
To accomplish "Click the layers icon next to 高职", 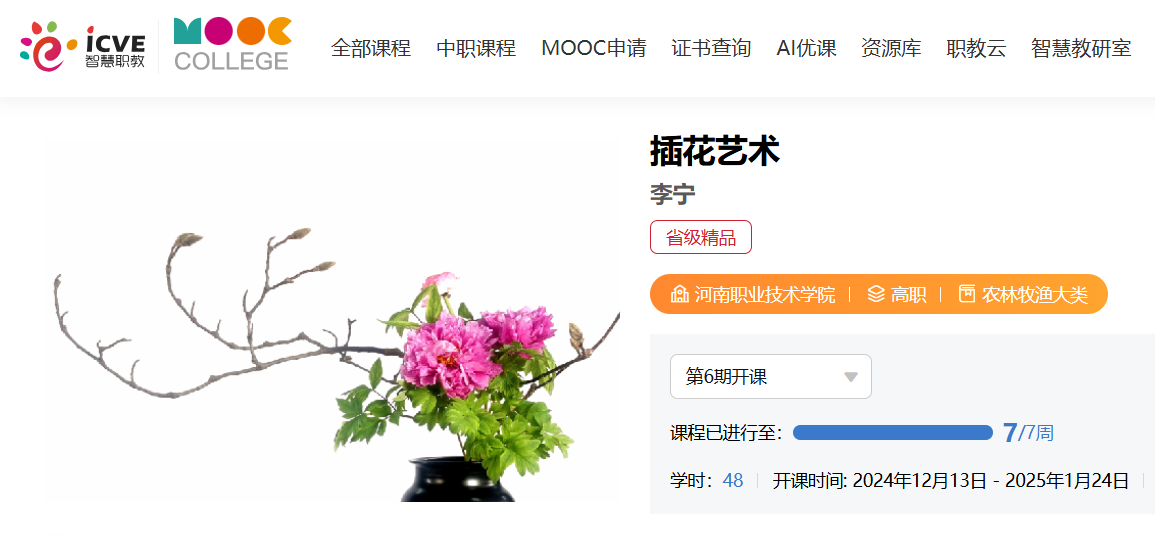I will pyautogui.click(x=875, y=295).
